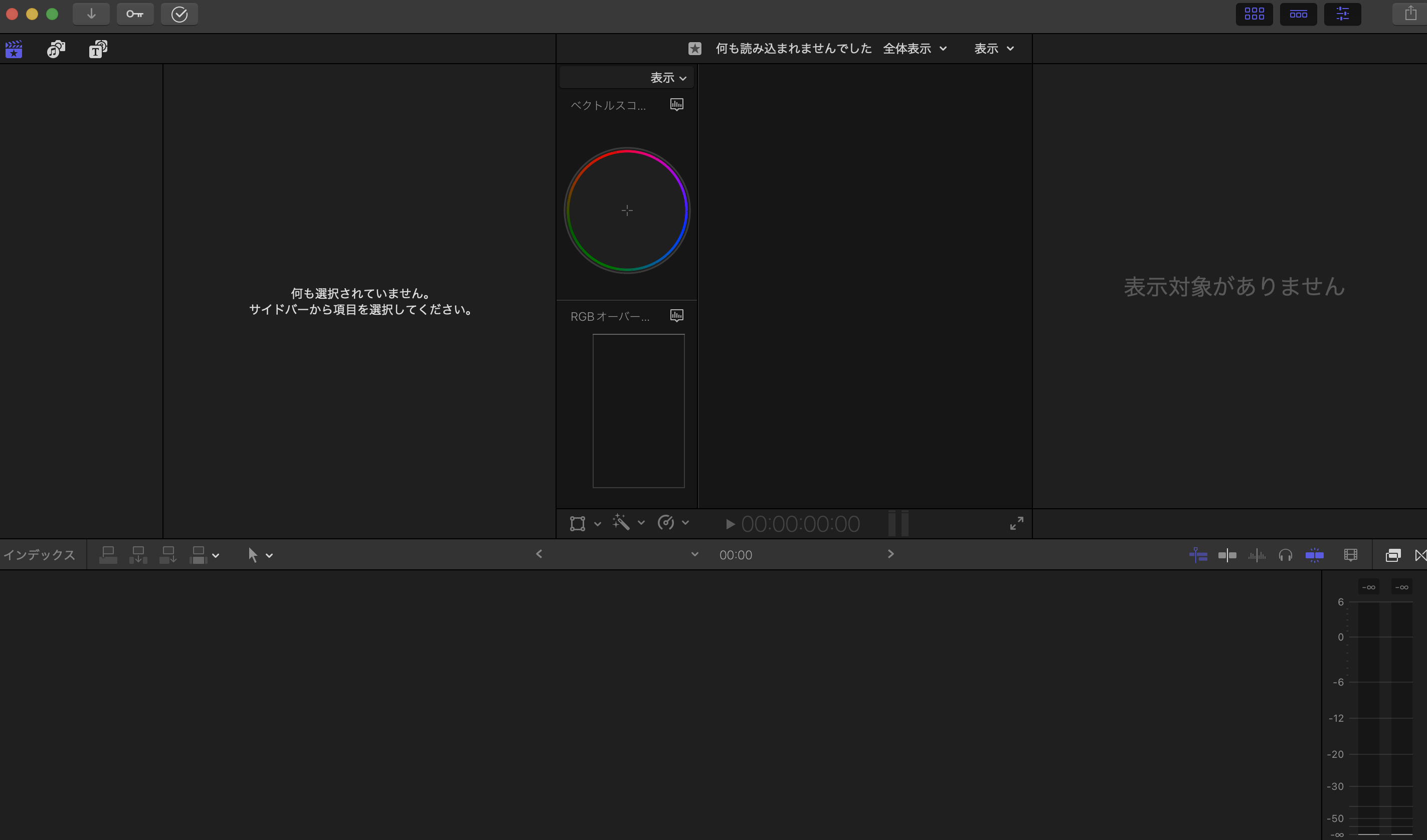Click the インデックス timeline index button
Screen dimensions: 1427x840
click(40, 555)
